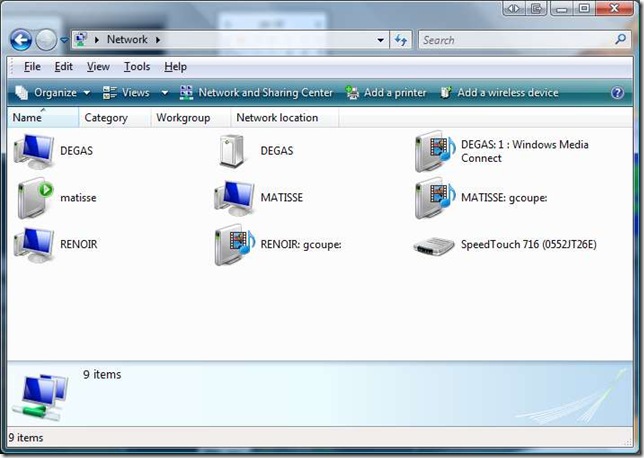Open the recent pages dropdown arrow

click(x=65, y=40)
